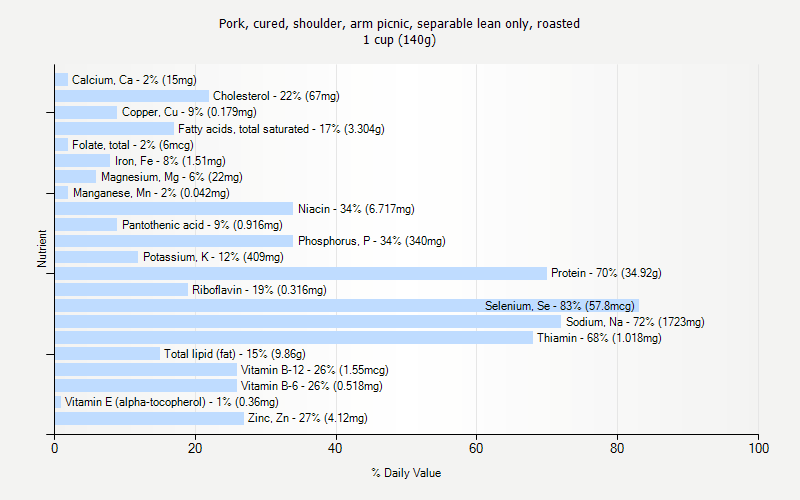Viewport: 800px width, 500px height.
Task: Click the 100 x-axis tick label
Action: pos(758,449)
